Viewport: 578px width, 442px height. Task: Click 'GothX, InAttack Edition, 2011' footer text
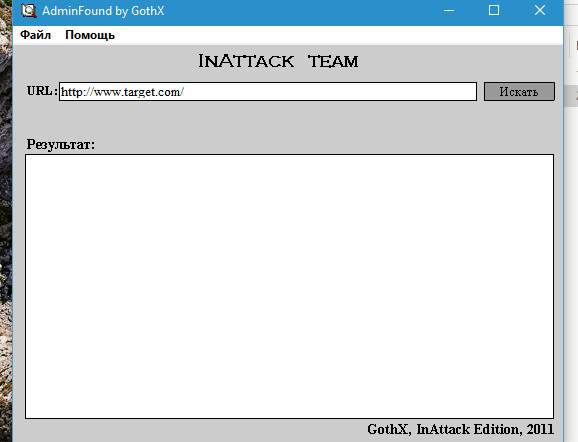tap(460, 429)
